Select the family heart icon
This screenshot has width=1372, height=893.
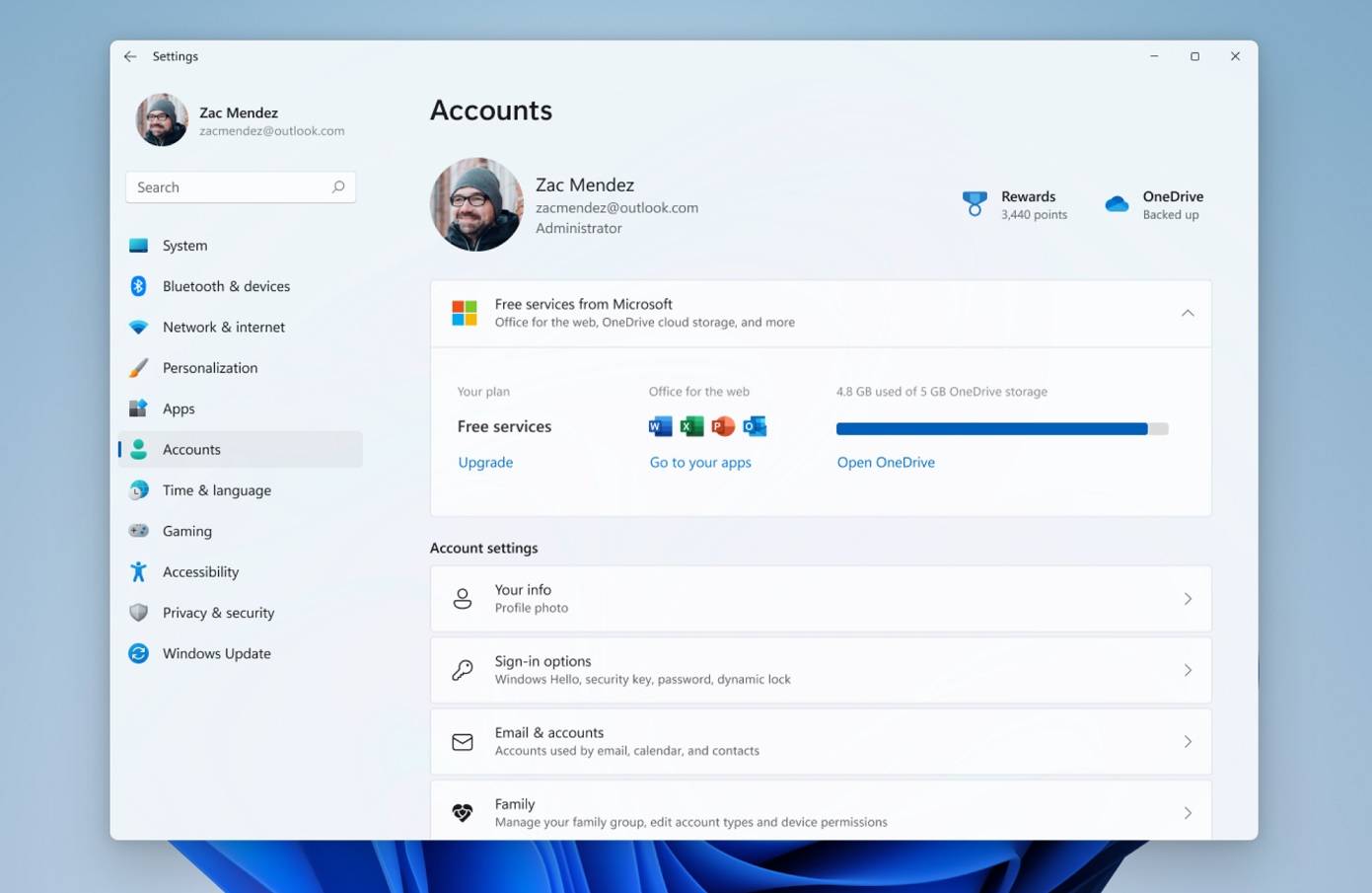tap(463, 811)
